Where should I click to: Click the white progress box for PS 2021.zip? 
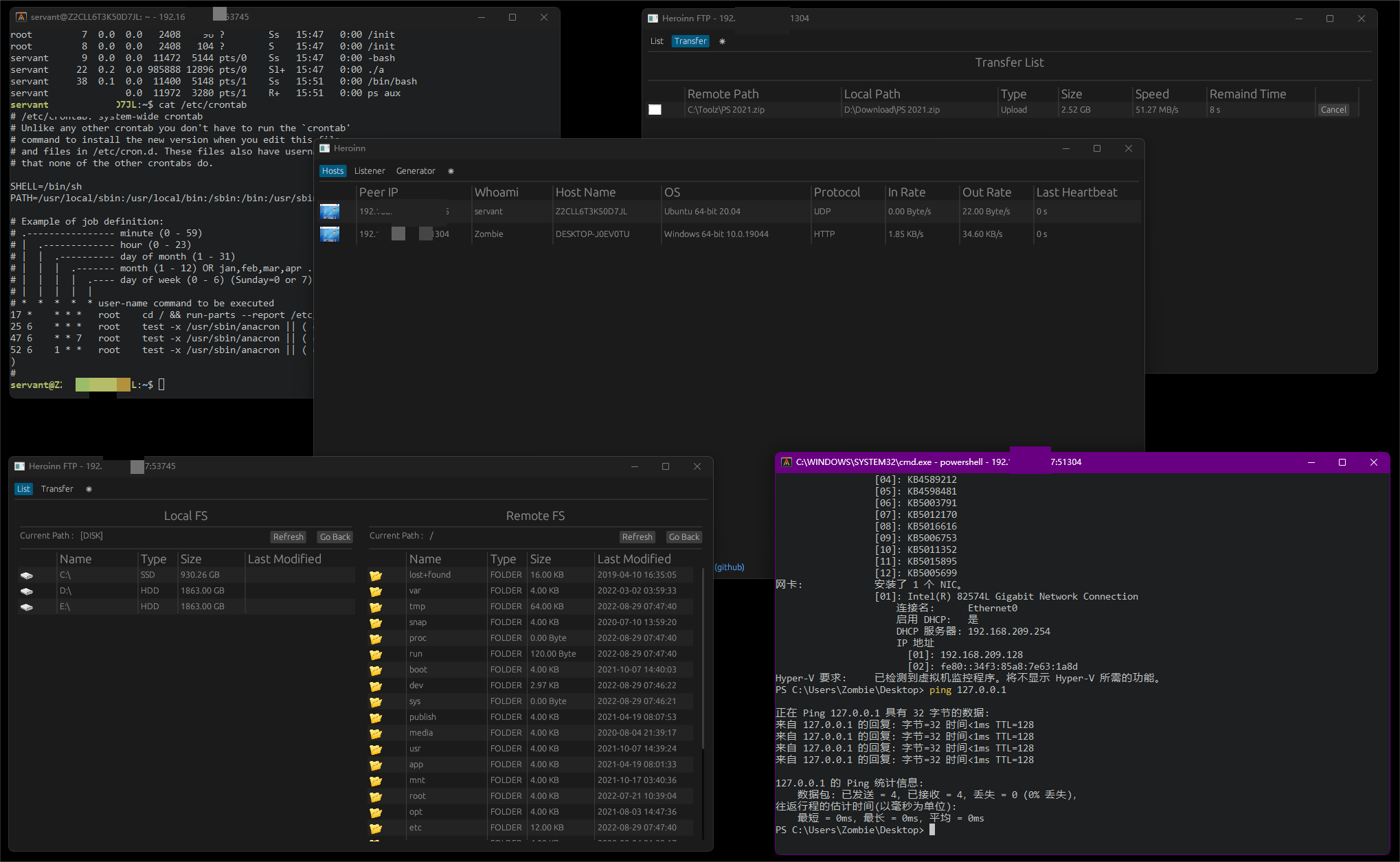(655, 110)
